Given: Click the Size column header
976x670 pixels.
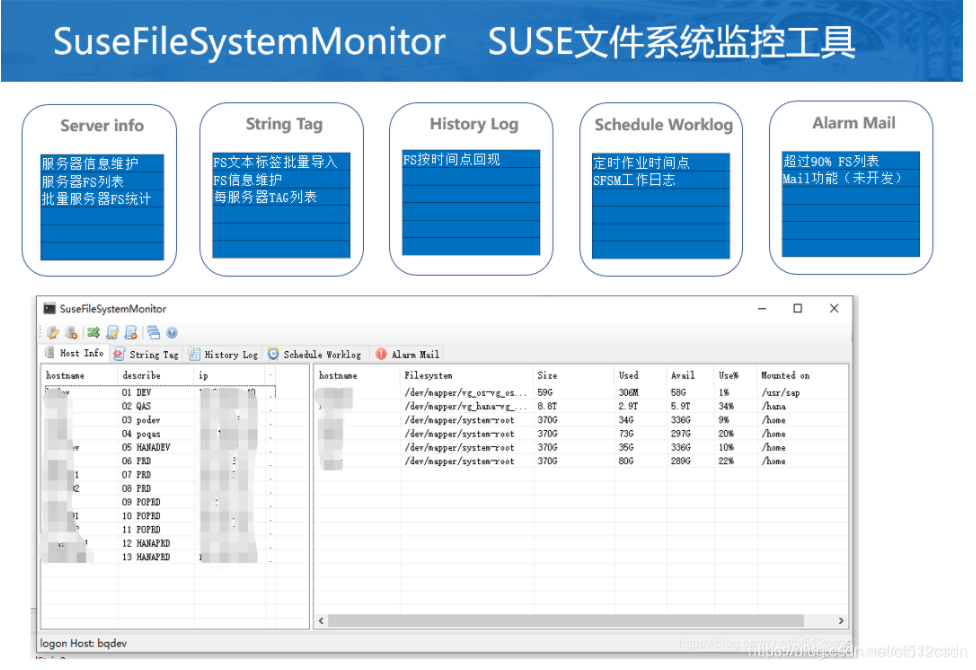Looking at the screenshot, I should click(574, 375).
